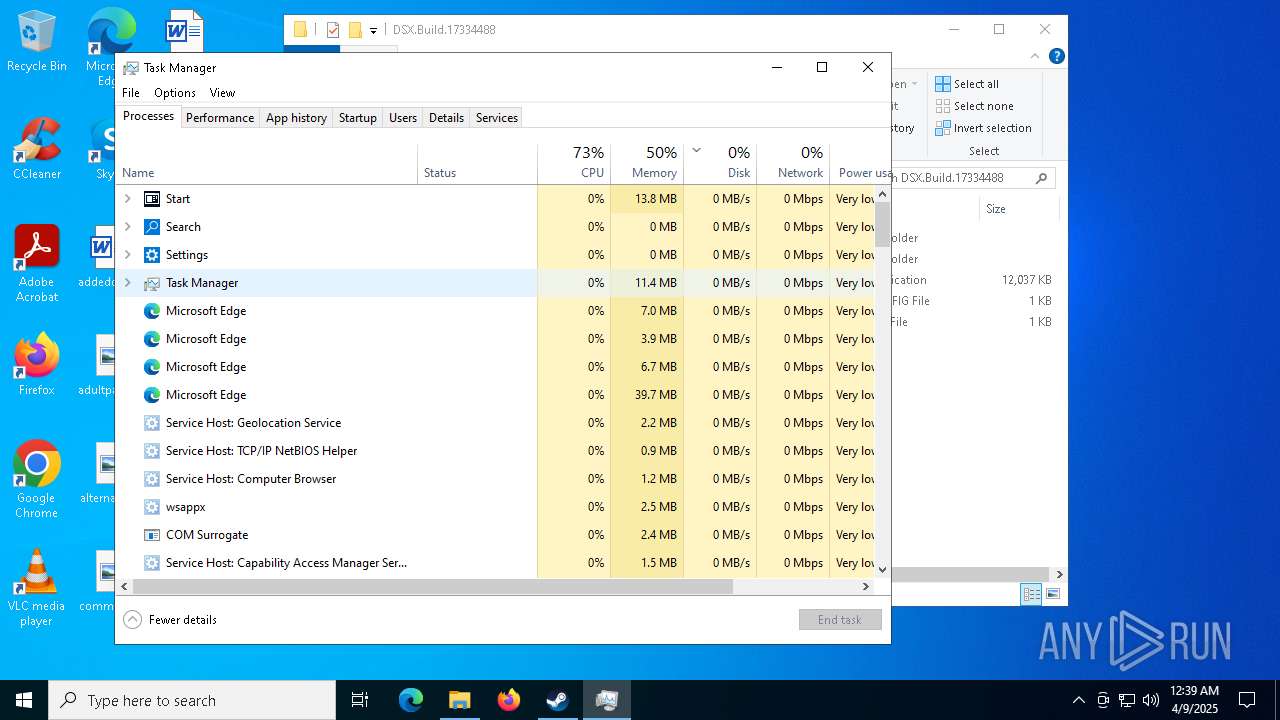
Task: Expand the Task Manager process group
Action: click(x=127, y=283)
